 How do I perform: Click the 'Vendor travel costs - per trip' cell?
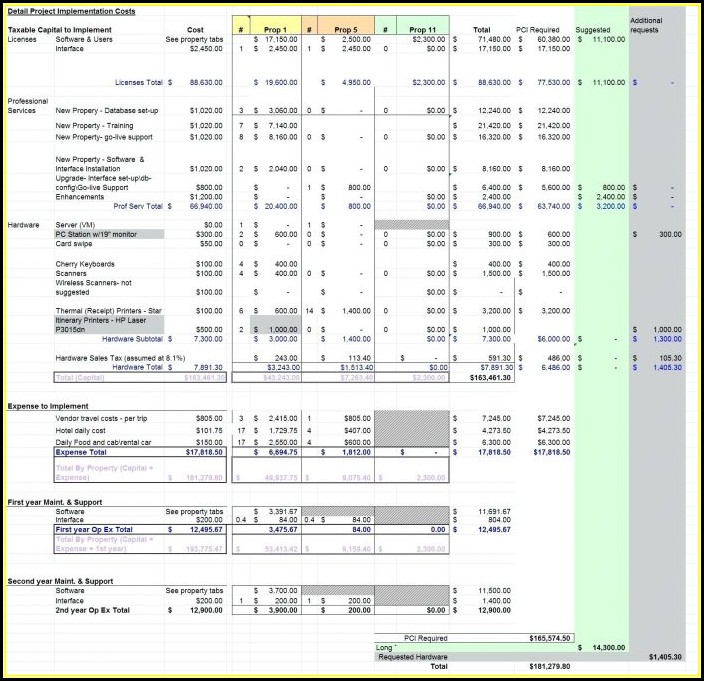104,417
